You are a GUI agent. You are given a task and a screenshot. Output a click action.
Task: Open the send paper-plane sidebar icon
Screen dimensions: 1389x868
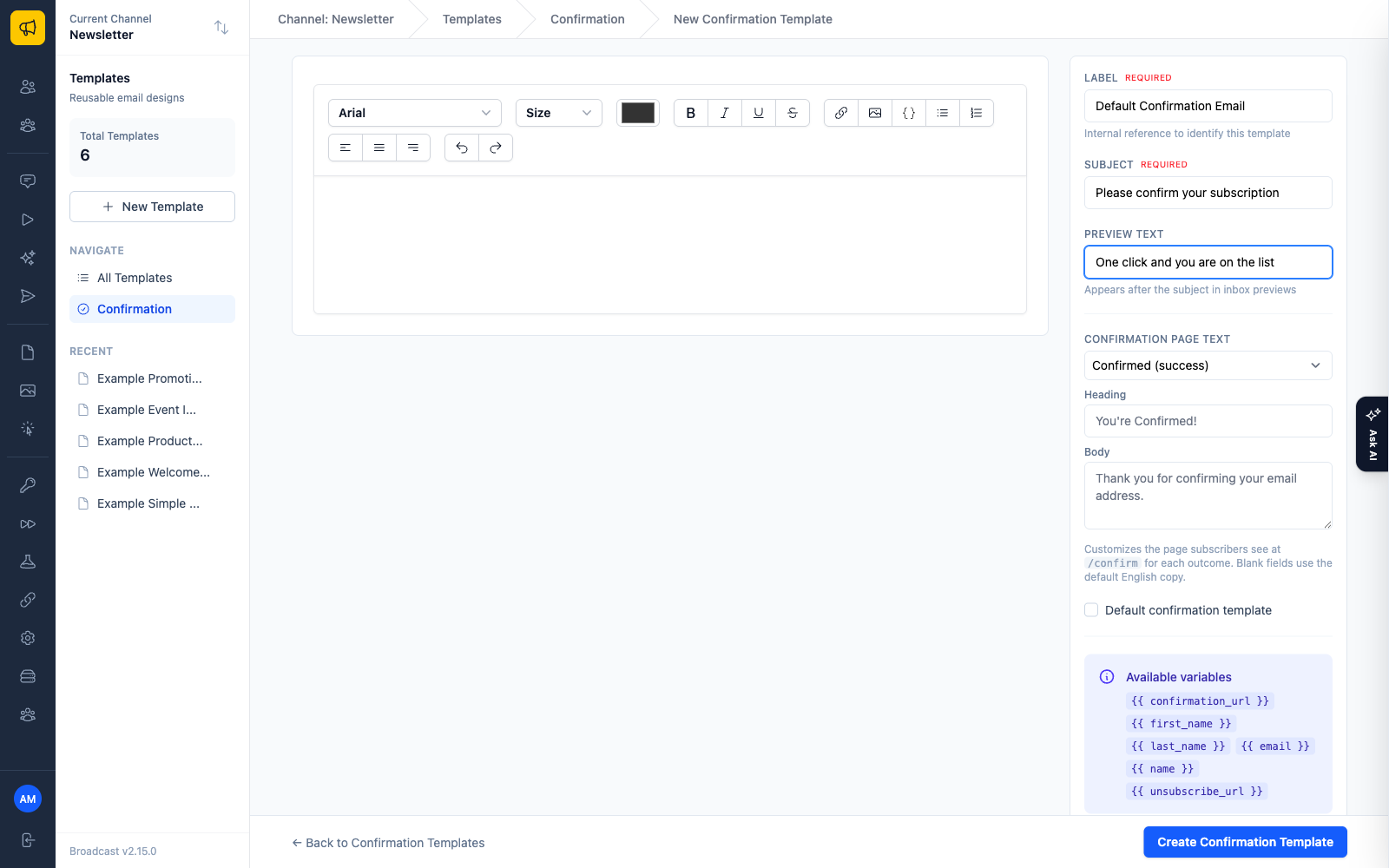(x=28, y=296)
